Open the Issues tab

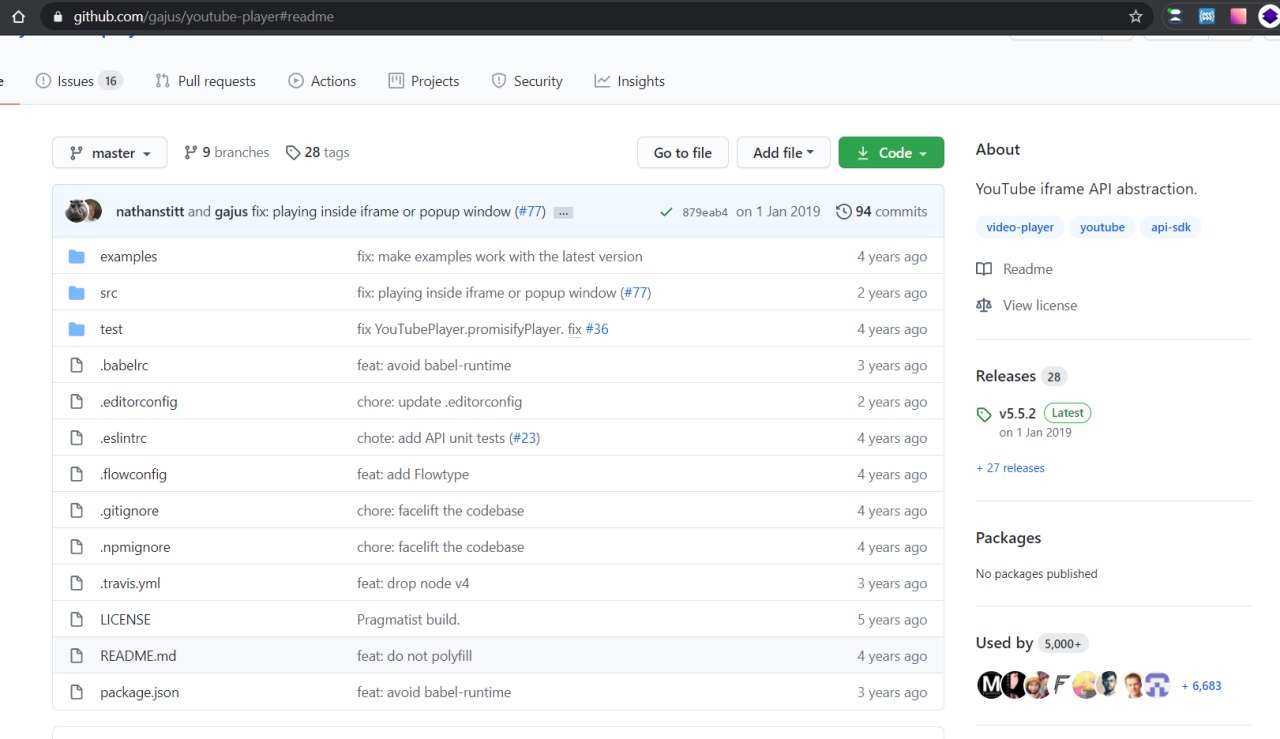click(79, 81)
